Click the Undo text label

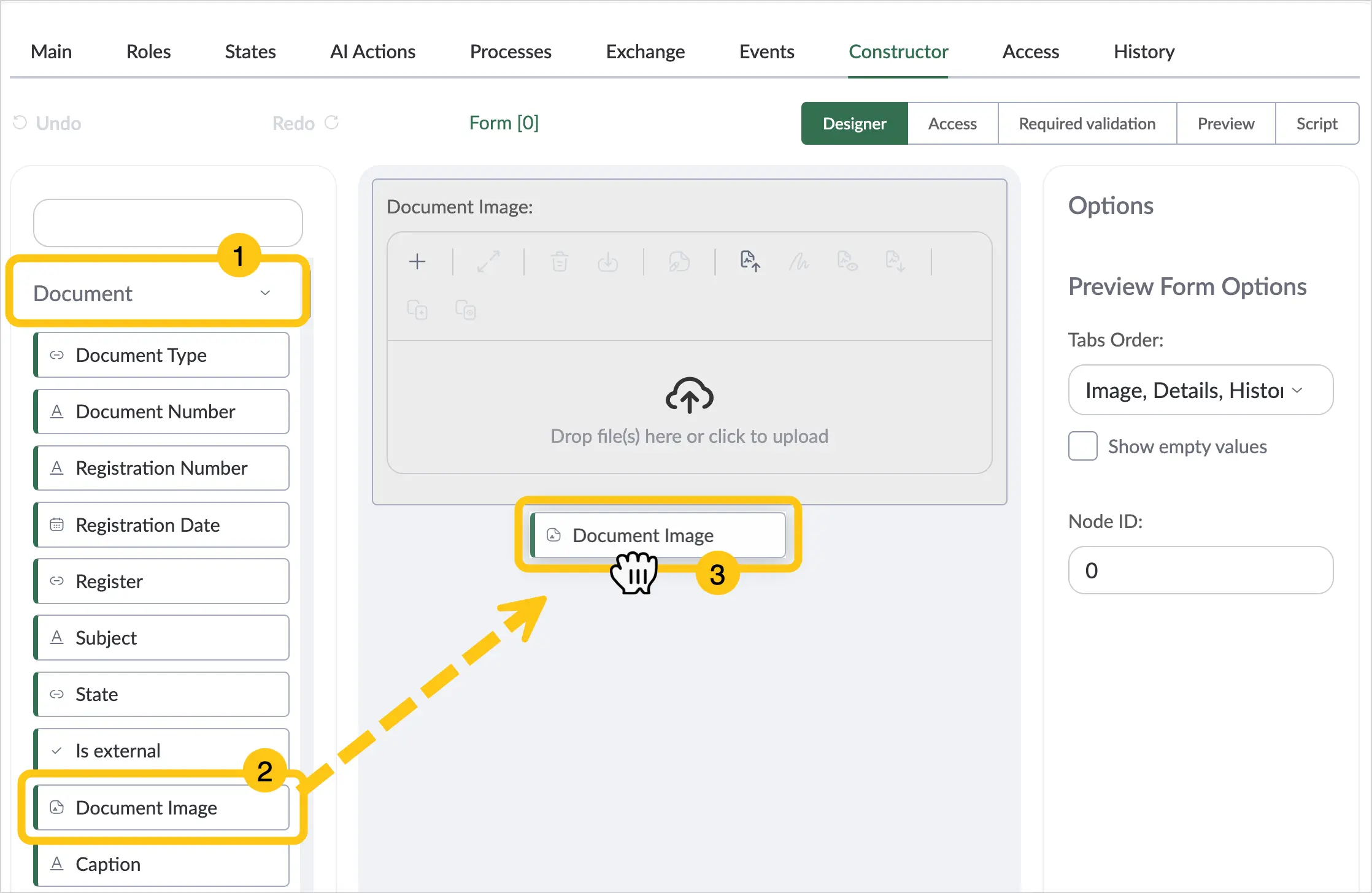pos(58,123)
